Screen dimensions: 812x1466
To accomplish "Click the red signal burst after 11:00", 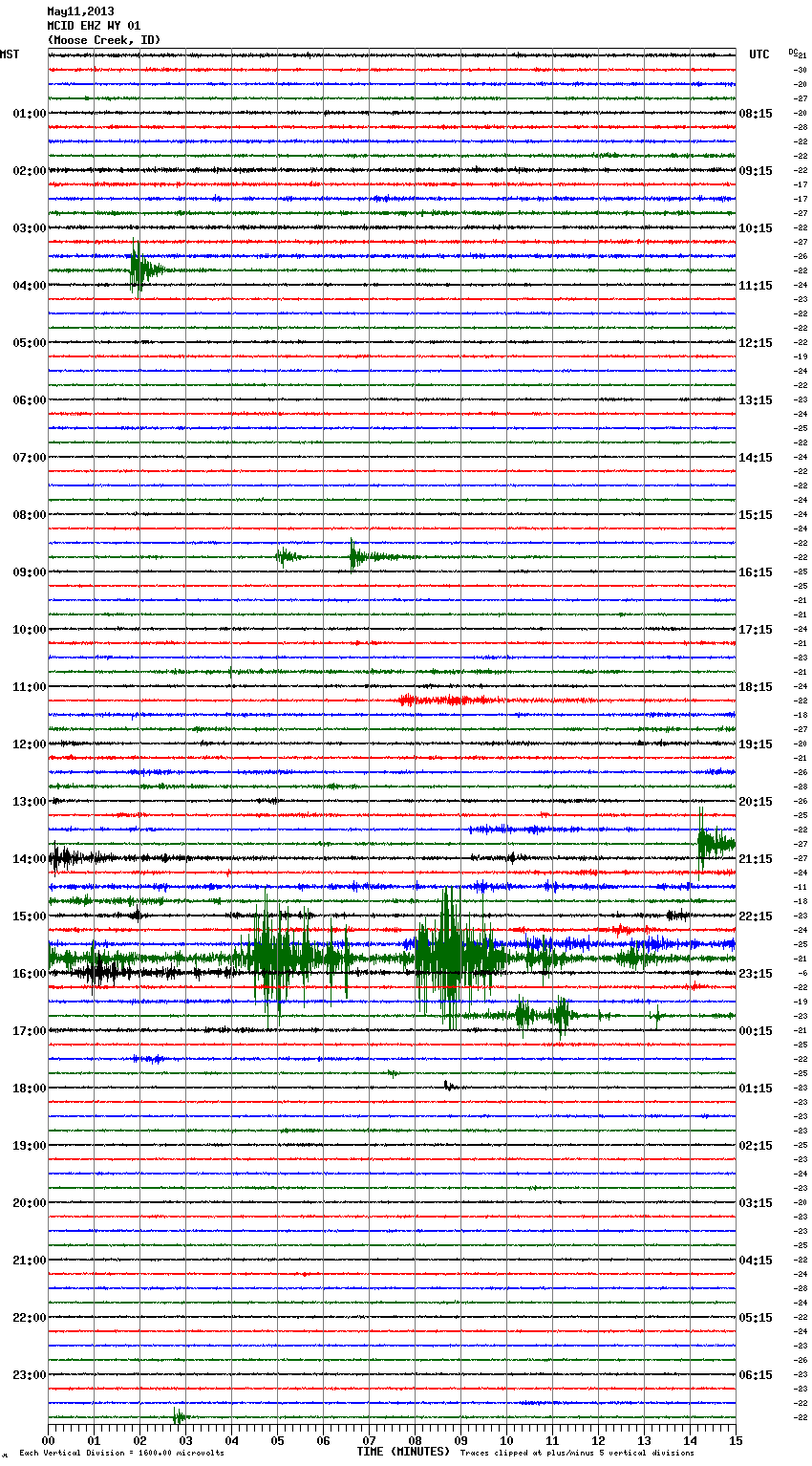I will [449, 701].
